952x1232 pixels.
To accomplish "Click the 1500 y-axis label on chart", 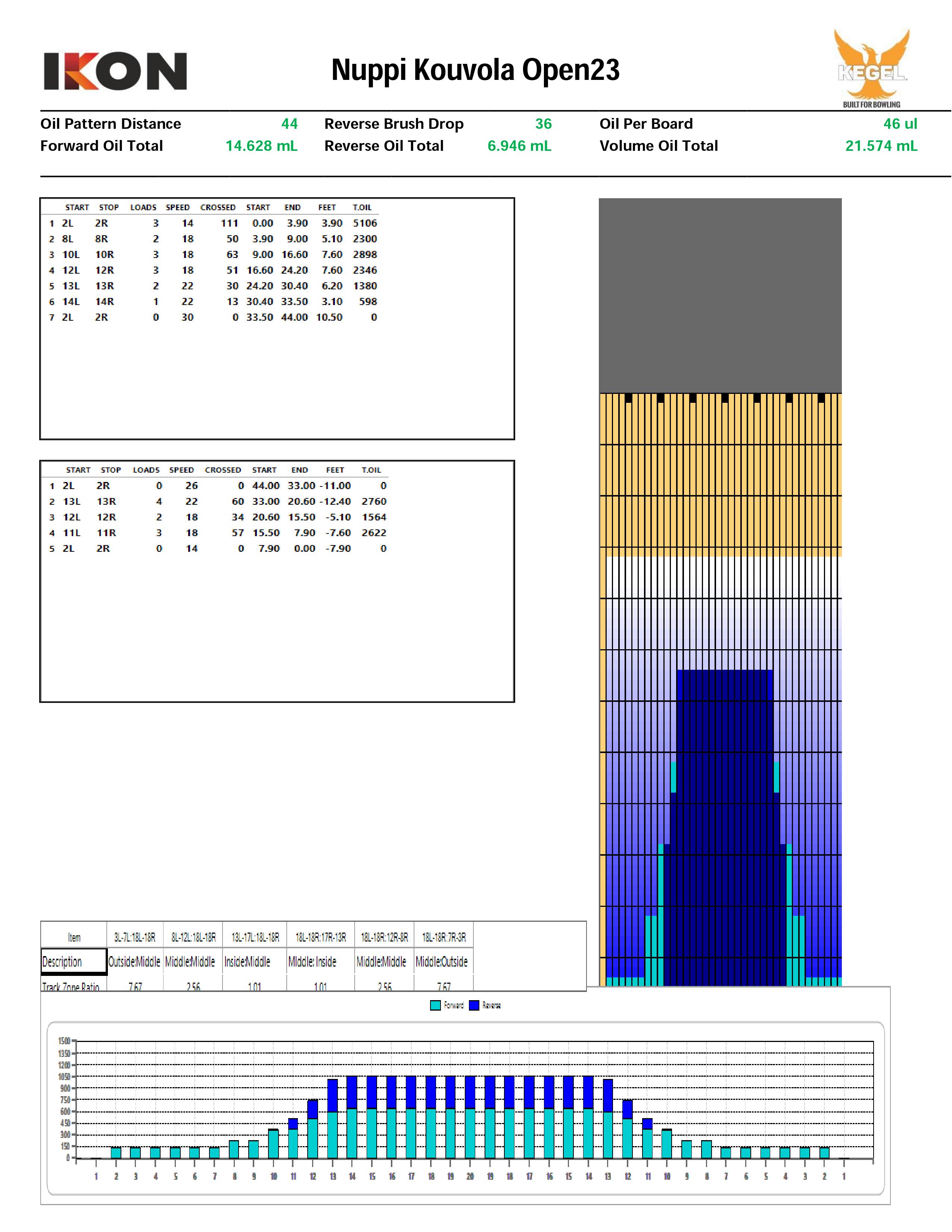I will (x=64, y=1041).
